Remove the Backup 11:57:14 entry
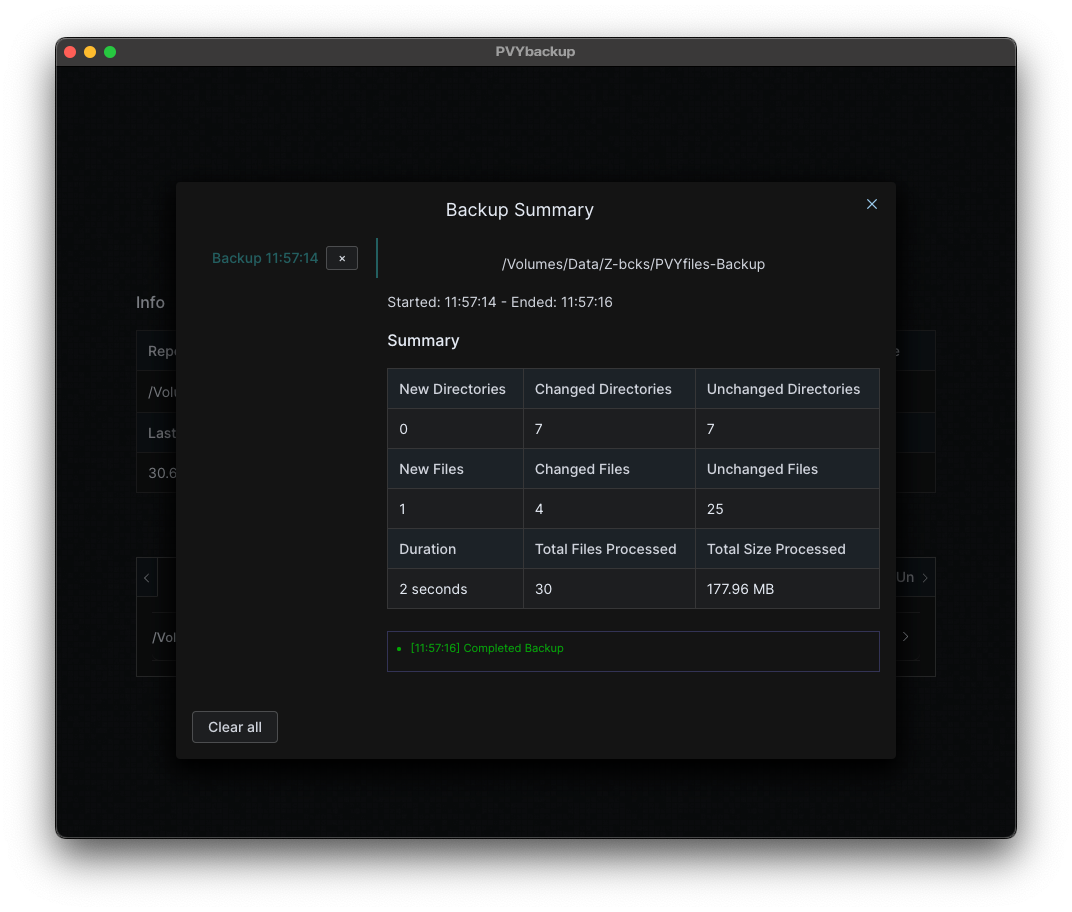The image size is (1072, 912). (342, 258)
